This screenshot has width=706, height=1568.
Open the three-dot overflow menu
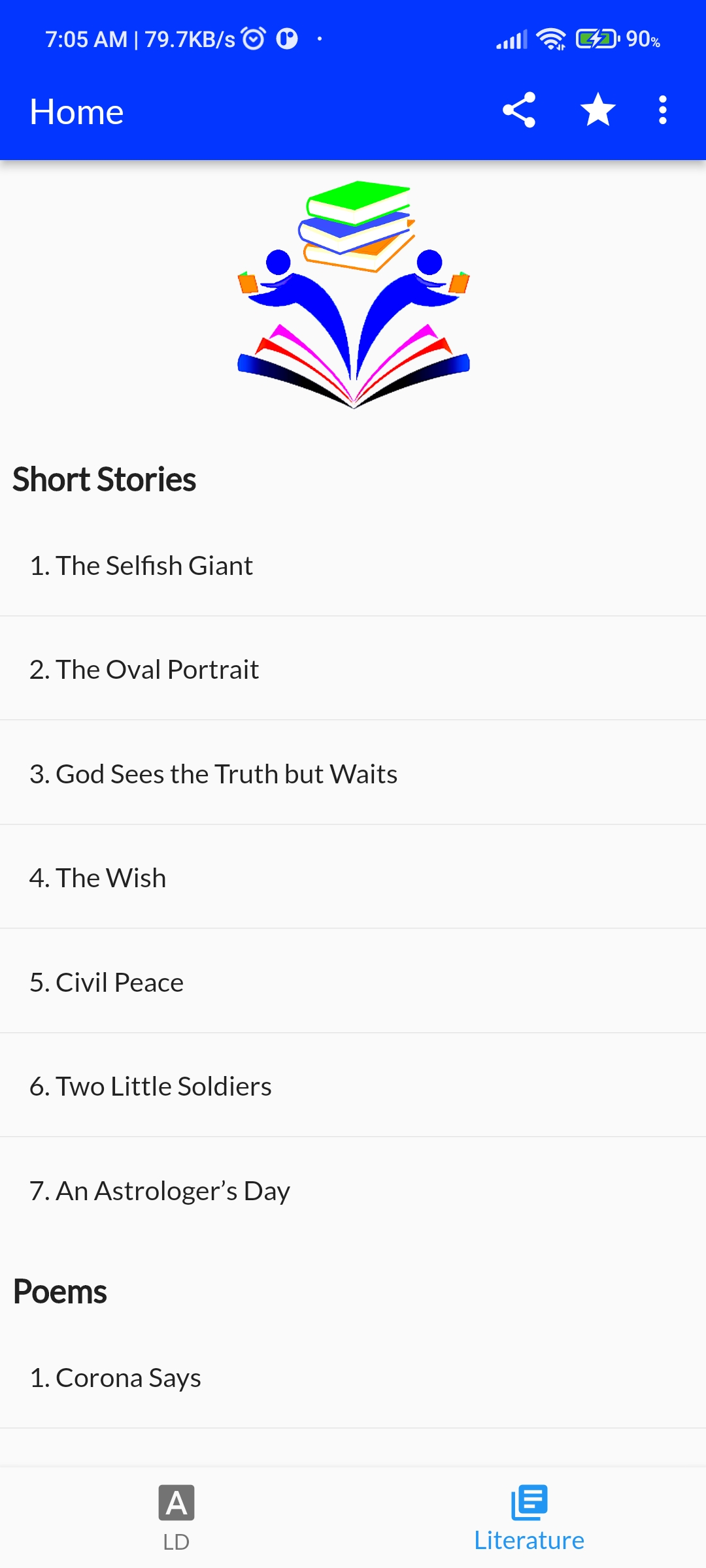(x=662, y=110)
